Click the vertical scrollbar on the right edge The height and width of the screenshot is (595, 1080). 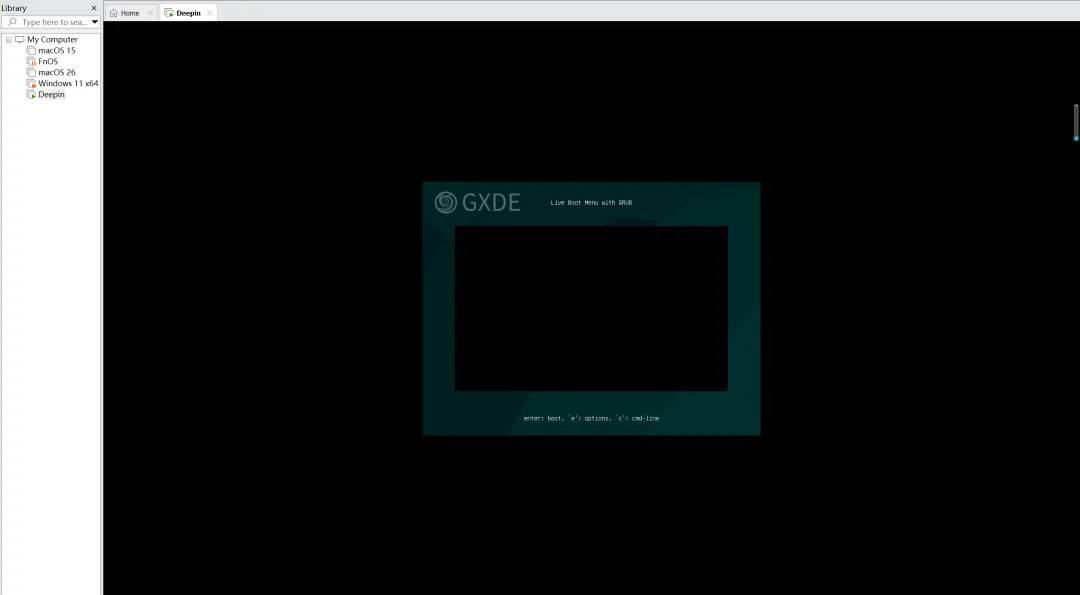[1076, 123]
